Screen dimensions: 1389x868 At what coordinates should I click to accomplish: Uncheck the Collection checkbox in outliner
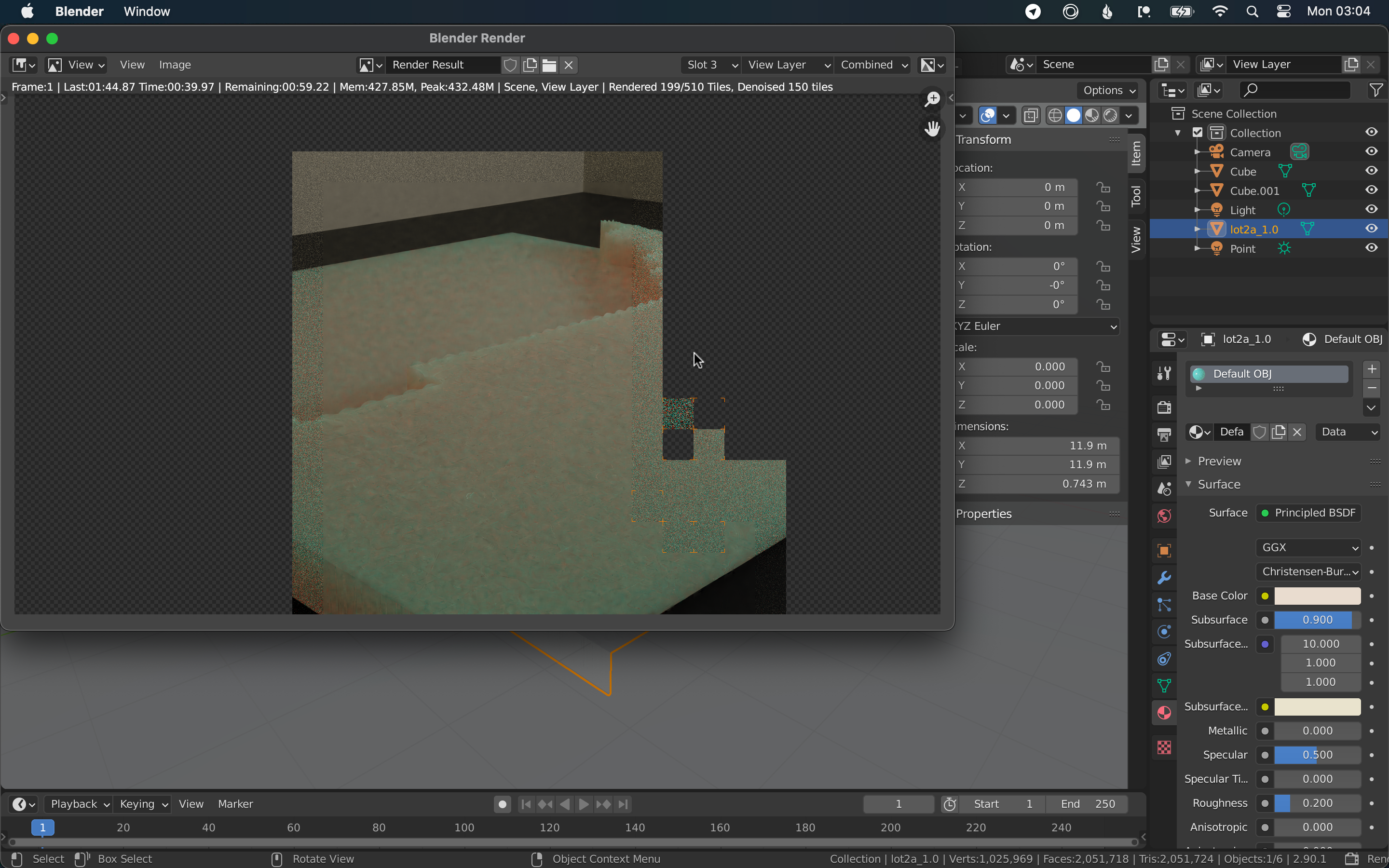click(x=1198, y=133)
